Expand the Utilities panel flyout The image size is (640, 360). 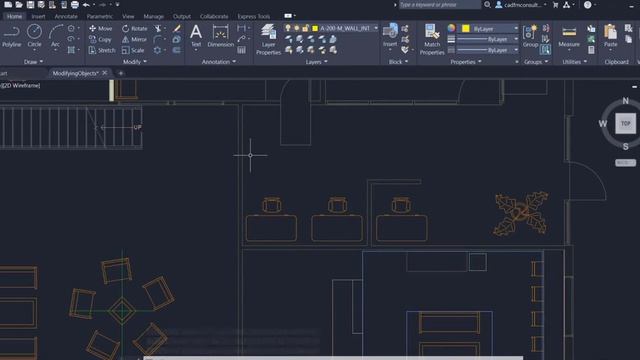[x=575, y=62]
